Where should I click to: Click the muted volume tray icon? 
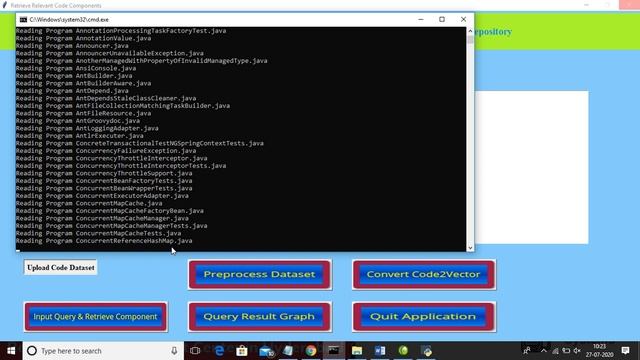point(577,351)
